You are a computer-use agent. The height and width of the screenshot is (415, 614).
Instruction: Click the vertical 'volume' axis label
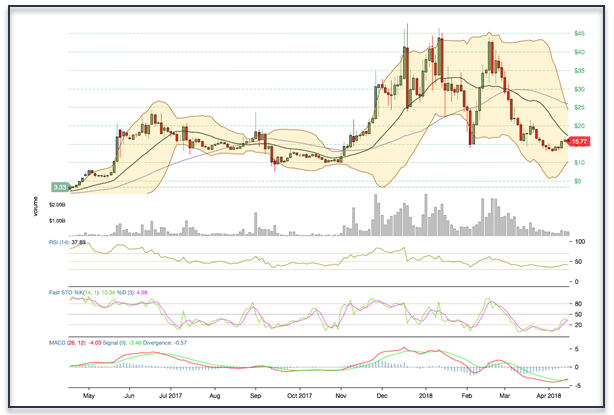pos(36,206)
